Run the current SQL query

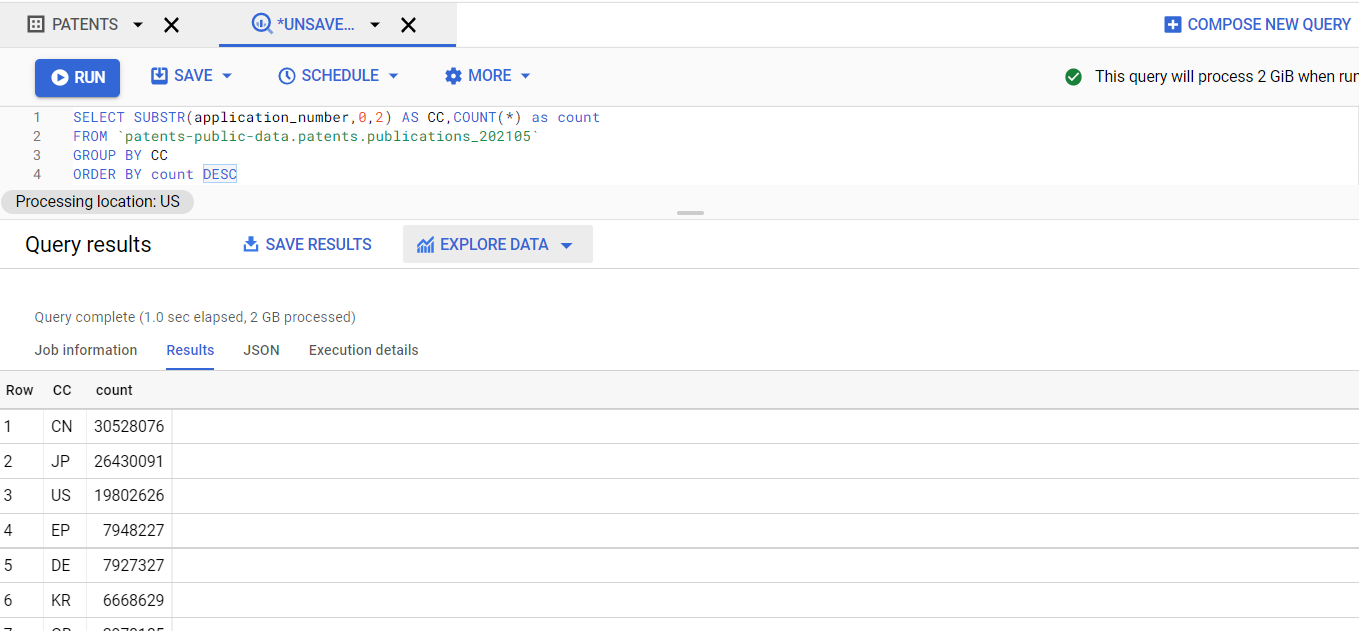[x=77, y=75]
